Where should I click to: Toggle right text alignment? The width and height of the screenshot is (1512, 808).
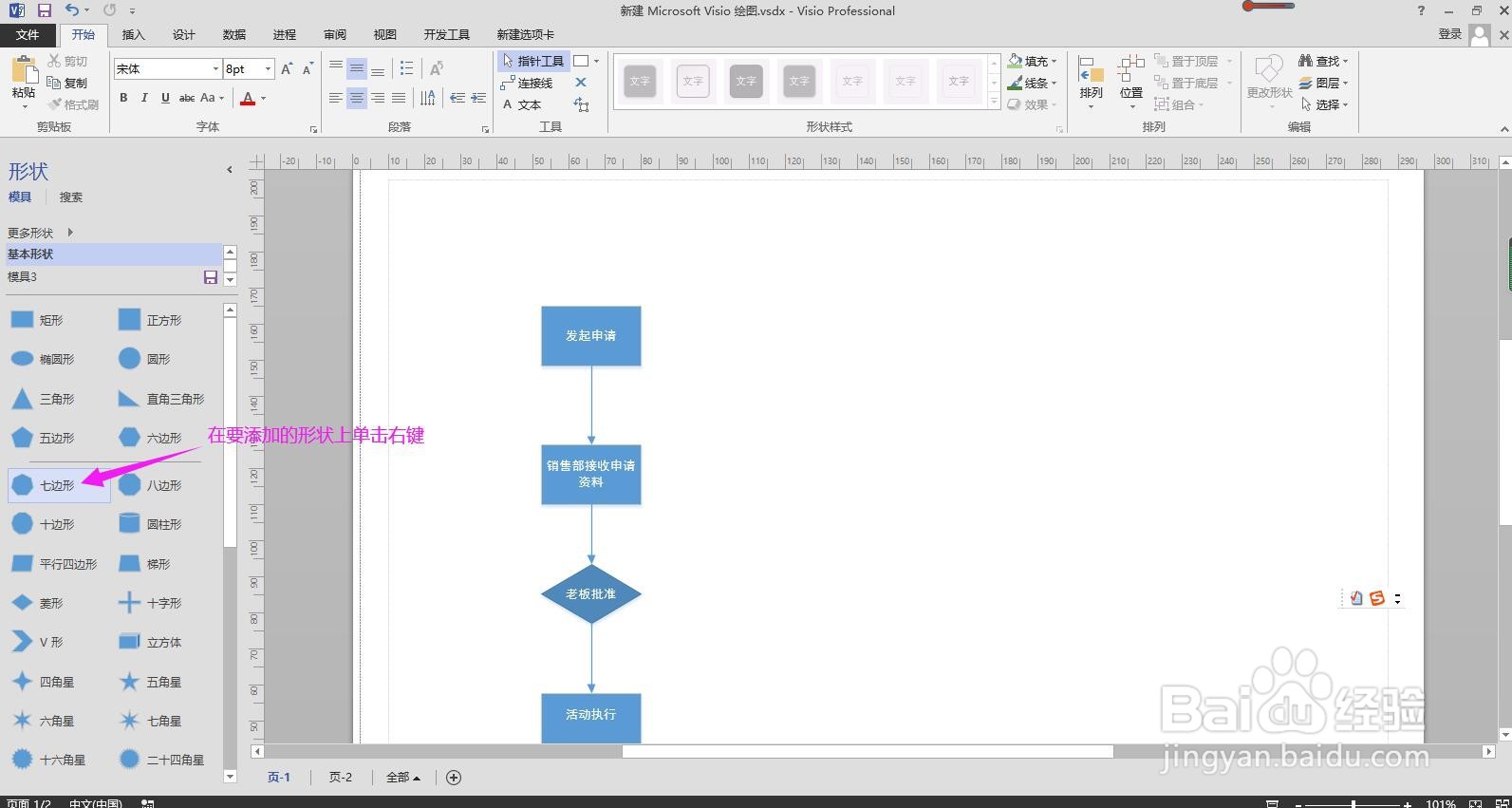[x=378, y=98]
